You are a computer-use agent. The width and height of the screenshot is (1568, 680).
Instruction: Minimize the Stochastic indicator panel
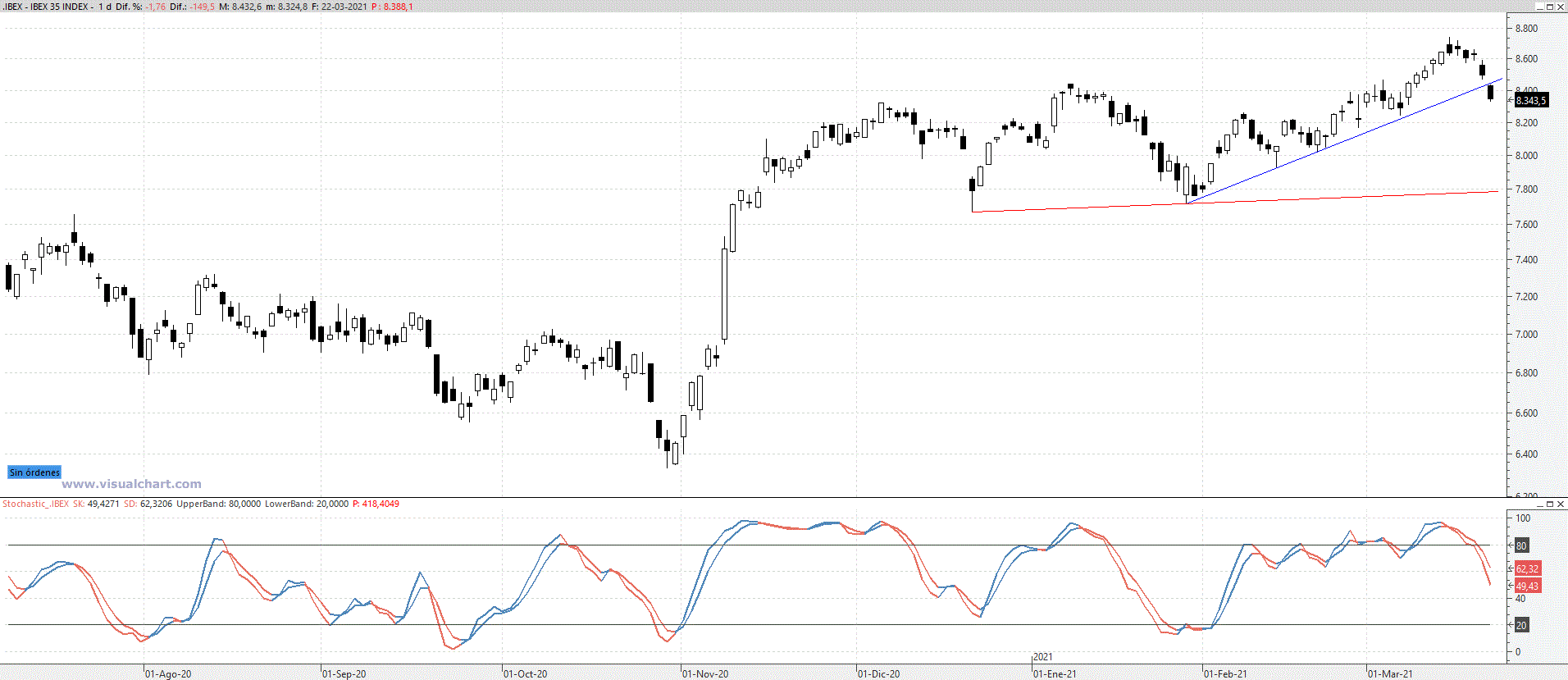pyautogui.click(x=1538, y=504)
